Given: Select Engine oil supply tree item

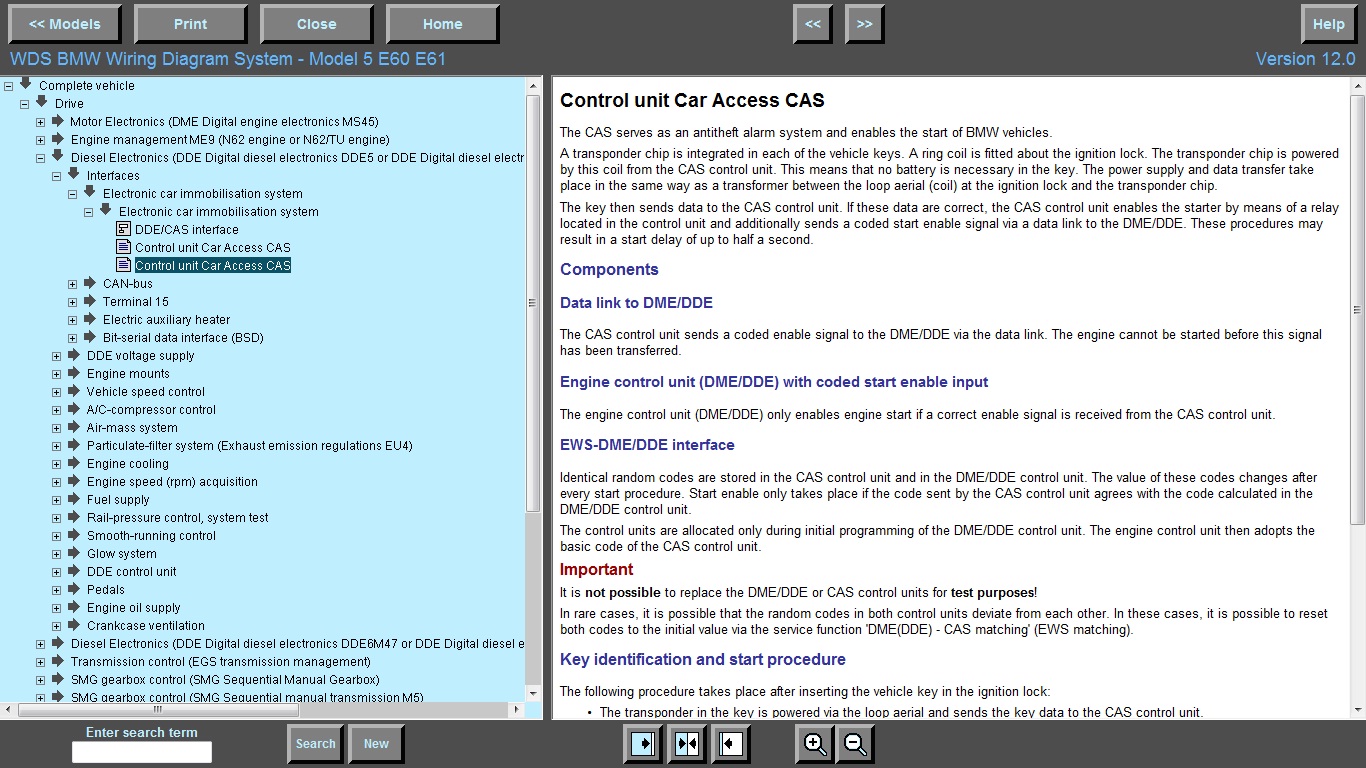Looking at the screenshot, I should point(133,608).
